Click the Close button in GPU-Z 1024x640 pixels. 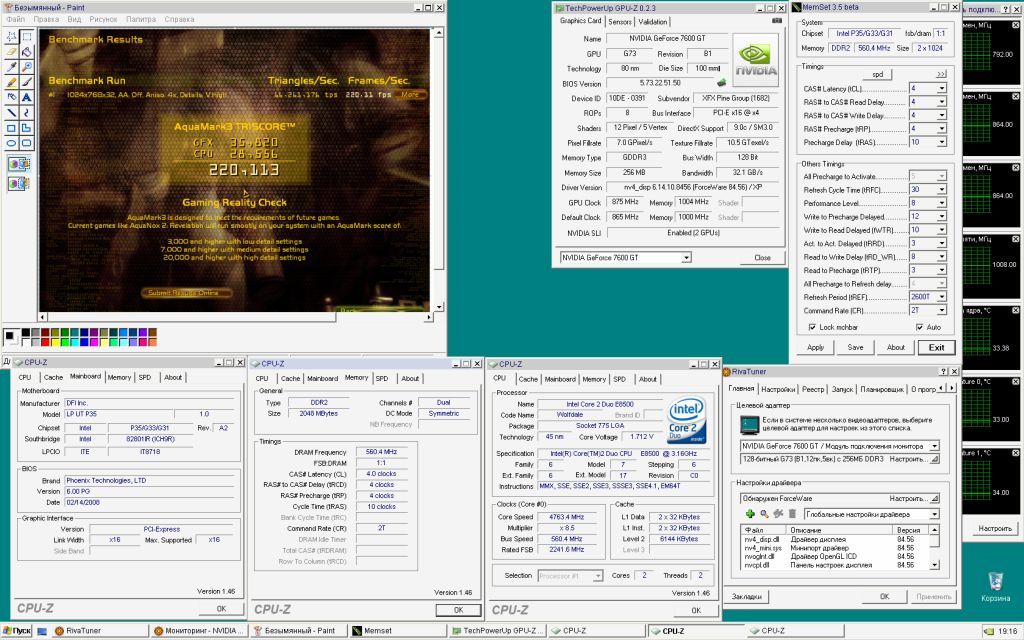pyautogui.click(x=762, y=257)
